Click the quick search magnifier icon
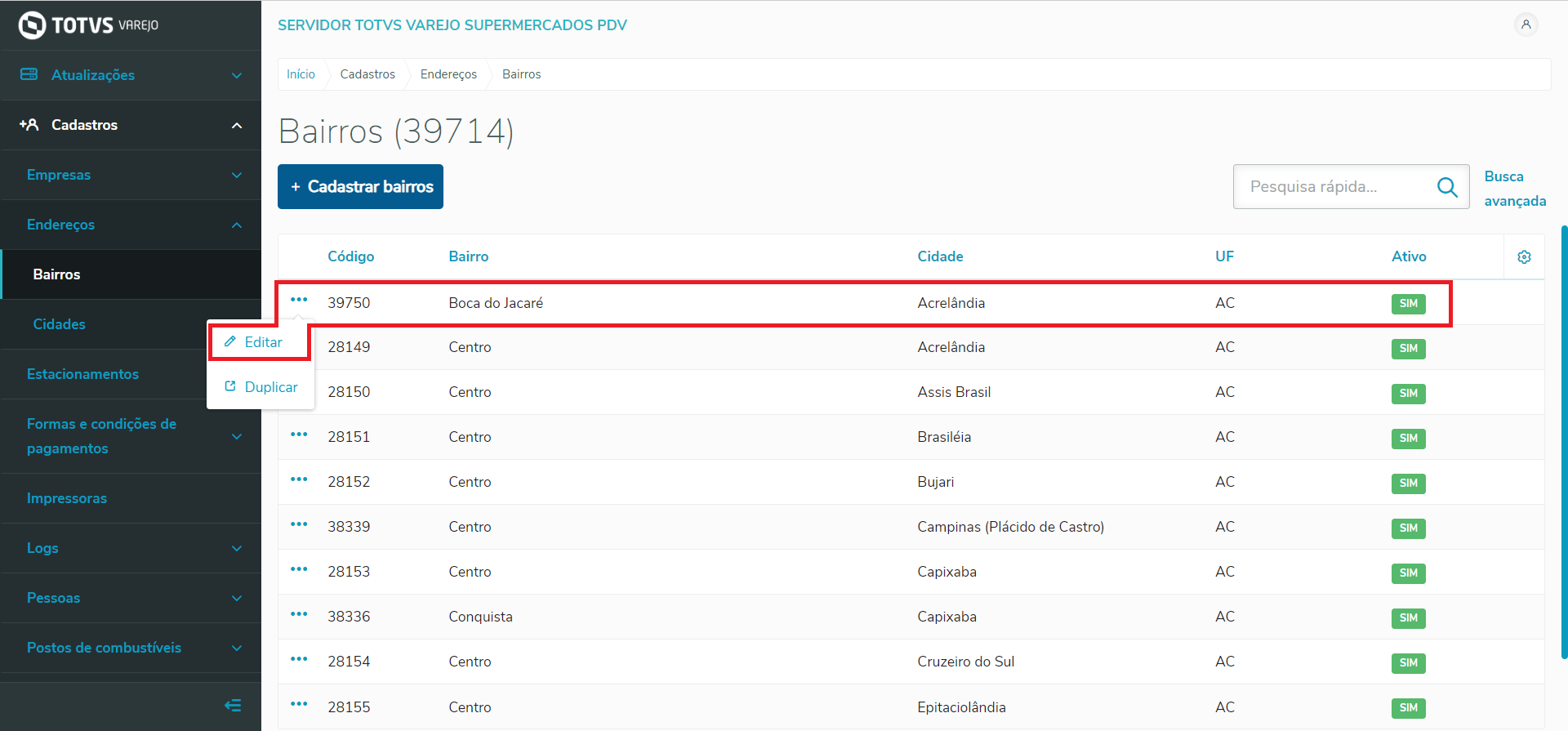The height and width of the screenshot is (731, 1568). pyautogui.click(x=1447, y=187)
